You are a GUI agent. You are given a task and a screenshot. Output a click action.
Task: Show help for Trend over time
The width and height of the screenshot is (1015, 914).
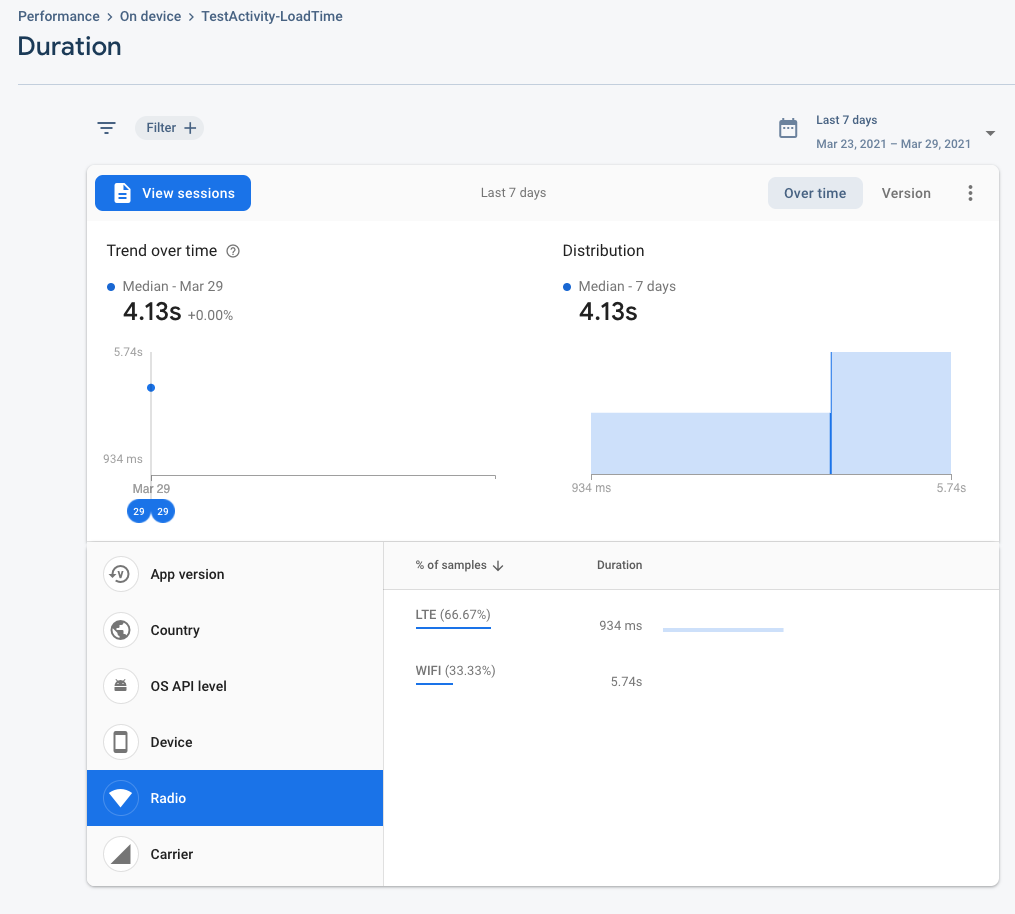click(233, 251)
